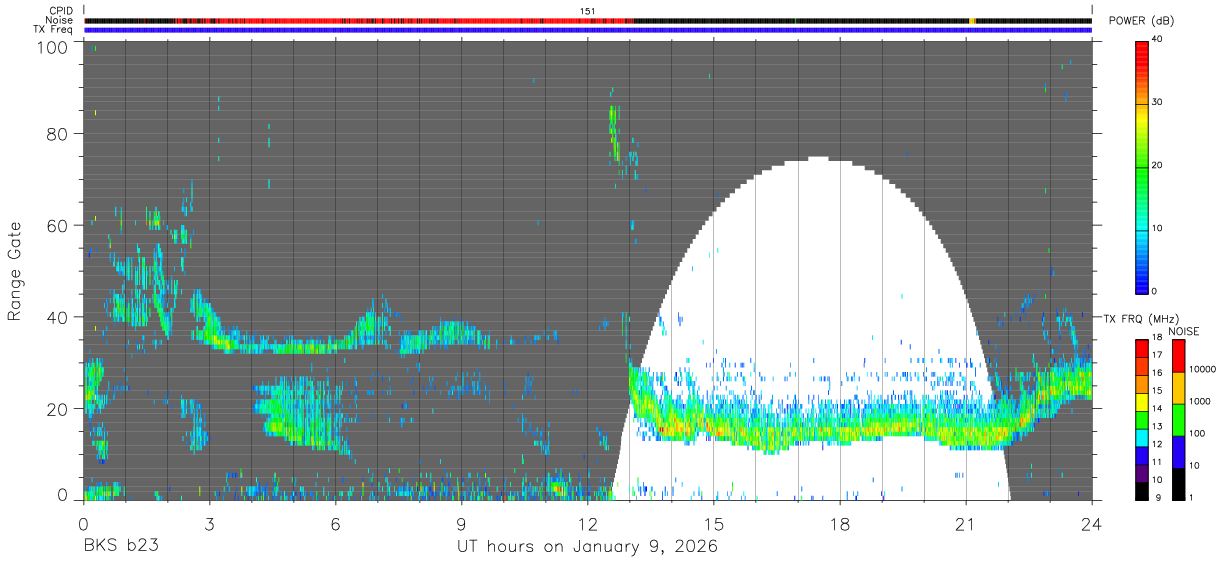Click the 10 tick on power scale

tap(1159, 228)
